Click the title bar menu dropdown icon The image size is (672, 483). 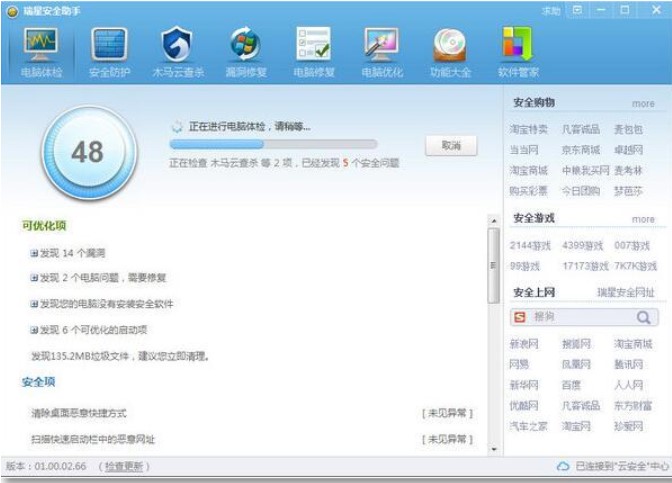[x=577, y=10]
